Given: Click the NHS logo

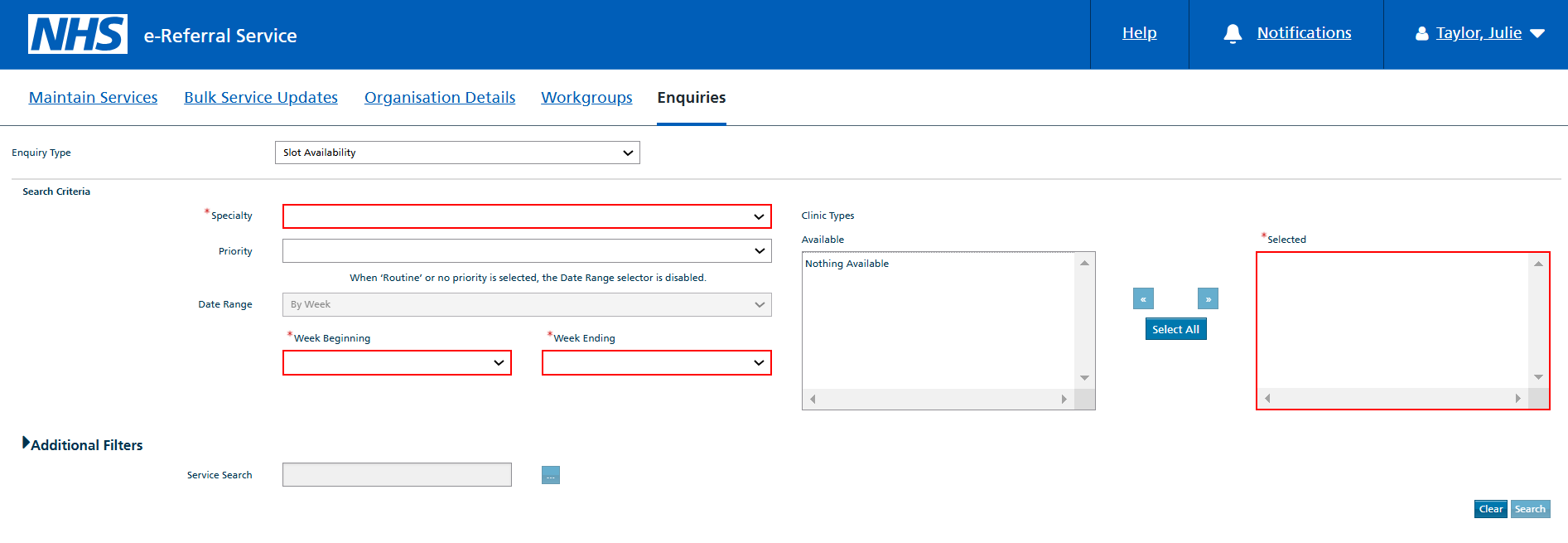Looking at the screenshot, I should [78, 34].
